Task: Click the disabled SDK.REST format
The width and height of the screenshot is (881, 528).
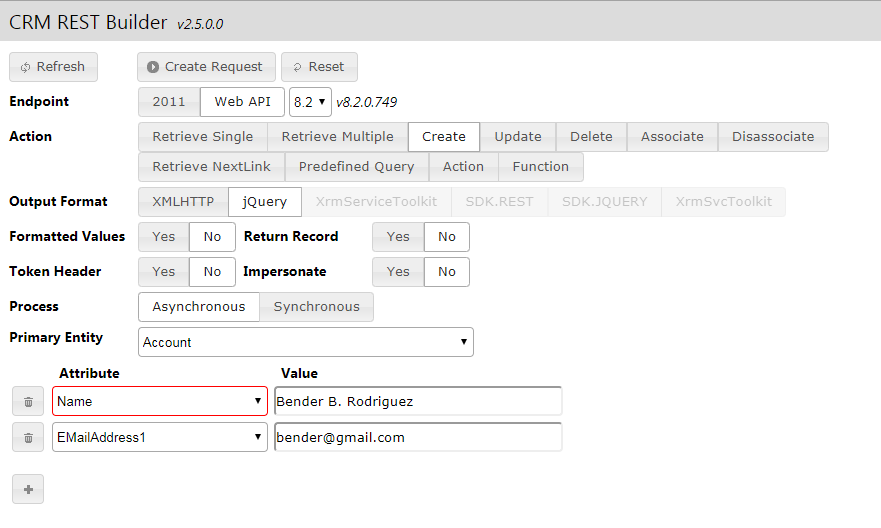Action: (x=499, y=202)
